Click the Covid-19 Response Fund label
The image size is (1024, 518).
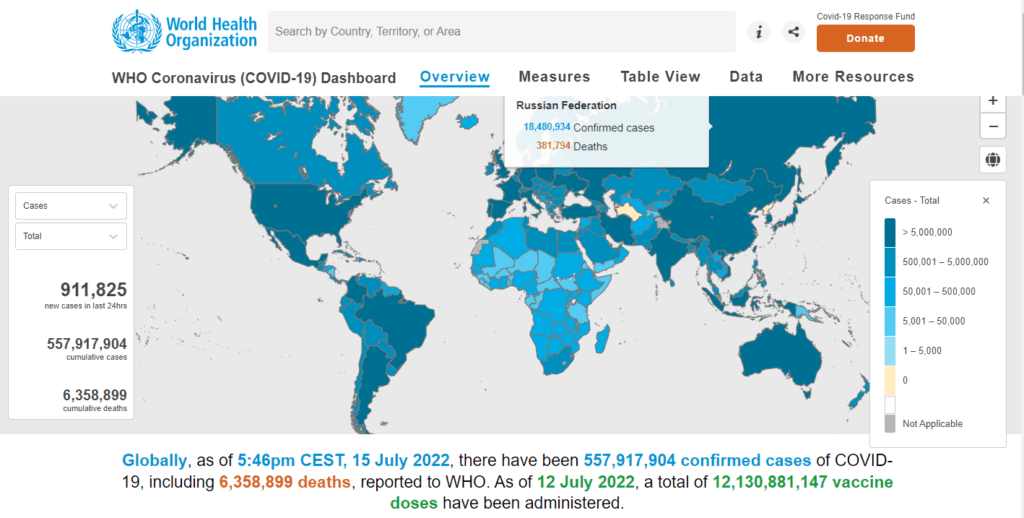pyautogui.click(x=865, y=16)
